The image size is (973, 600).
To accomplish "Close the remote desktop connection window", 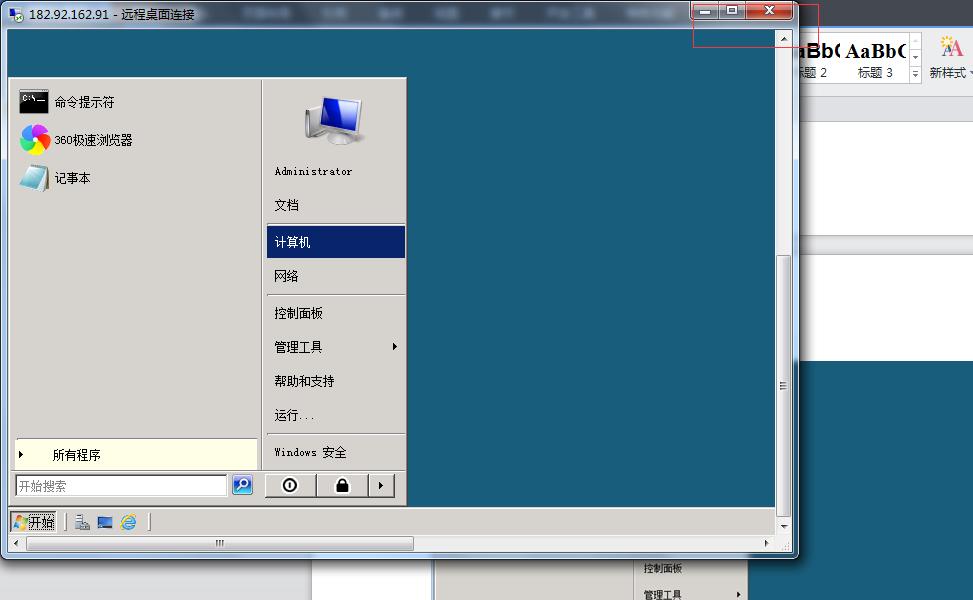I will click(x=769, y=11).
